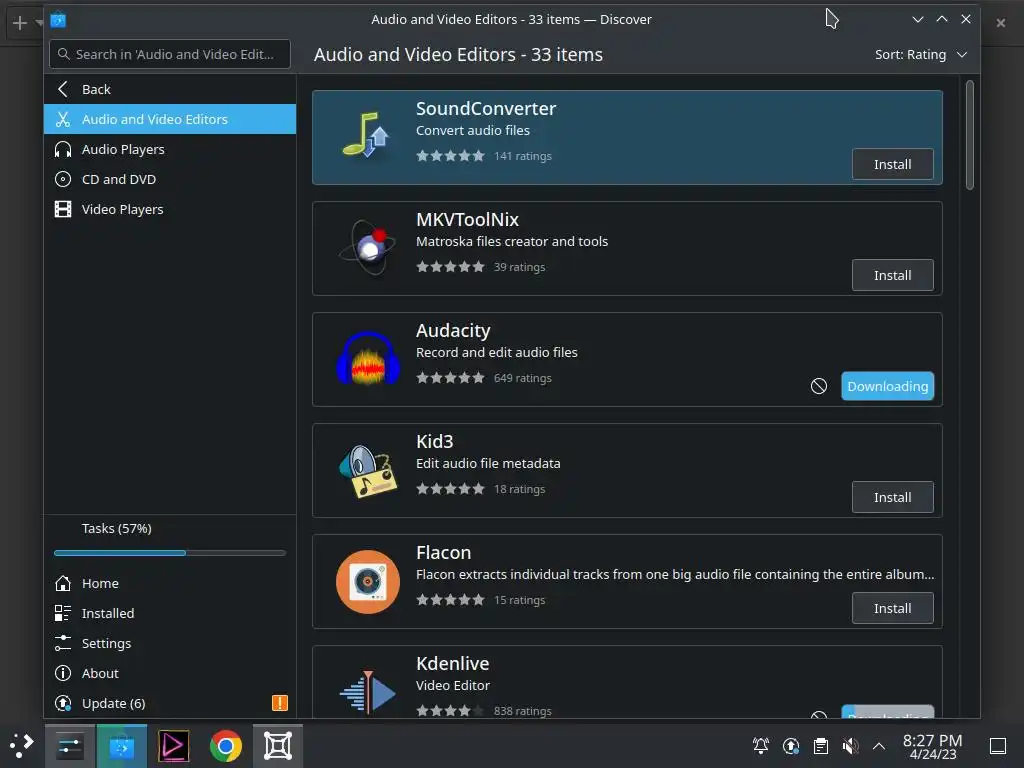
Task: Click the 649 ratings text
Action: [x=522, y=378]
